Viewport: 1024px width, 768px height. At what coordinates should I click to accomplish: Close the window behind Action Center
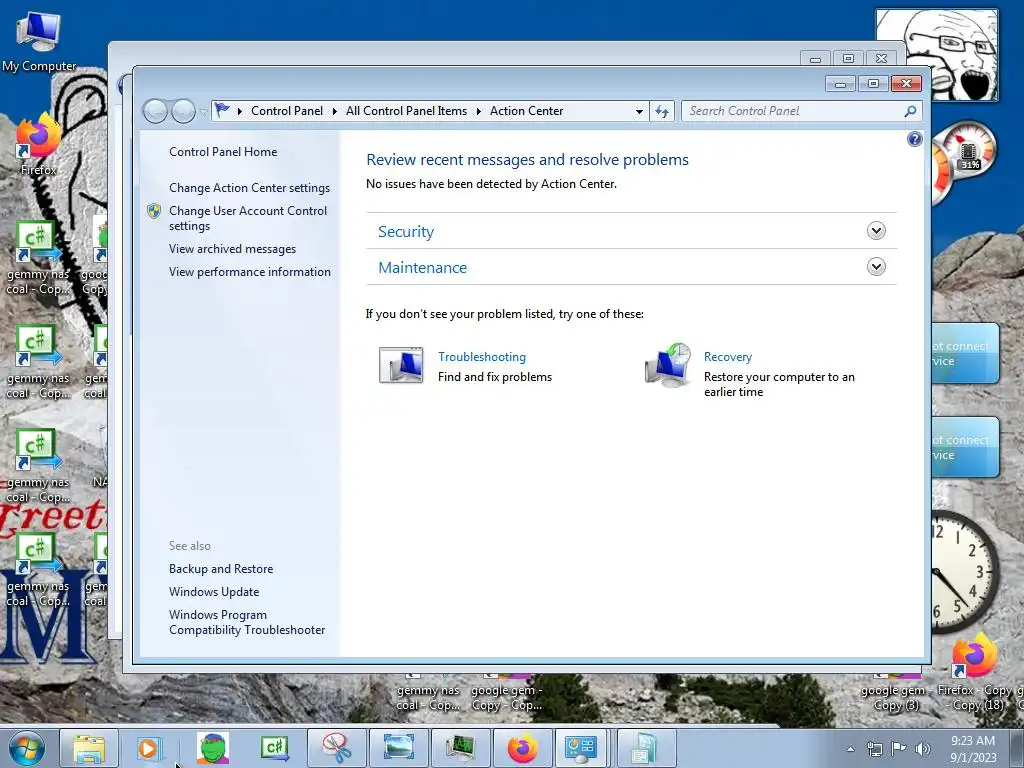pyautogui.click(x=881, y=58)
